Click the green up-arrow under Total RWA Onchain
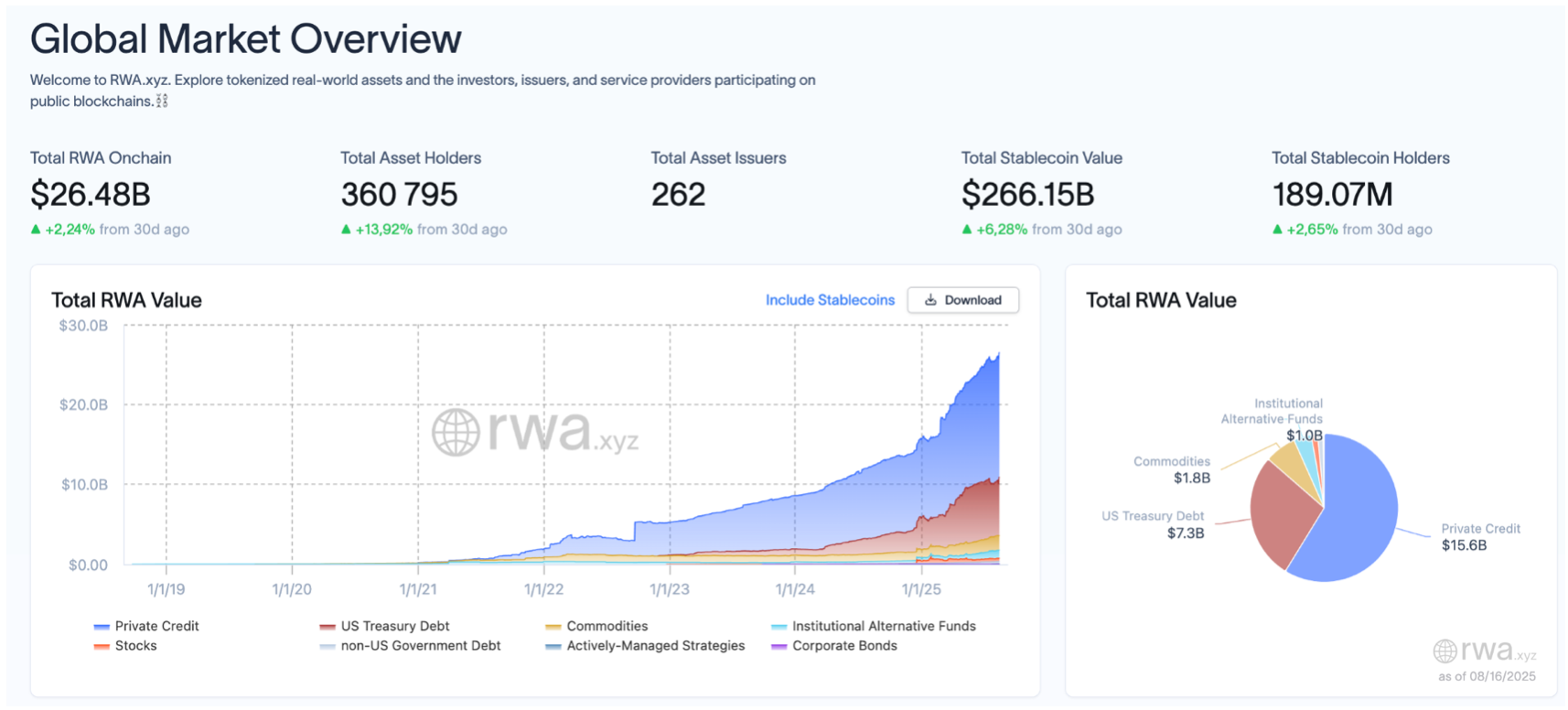 coord(36,230)
